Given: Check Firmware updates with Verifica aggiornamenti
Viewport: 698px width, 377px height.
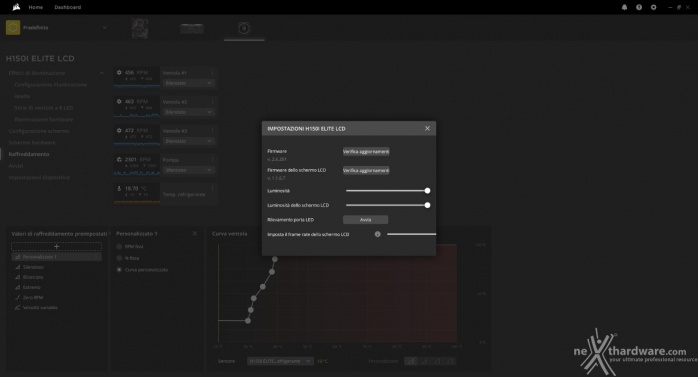Looking at the screenshot, I should coord(366,152).
